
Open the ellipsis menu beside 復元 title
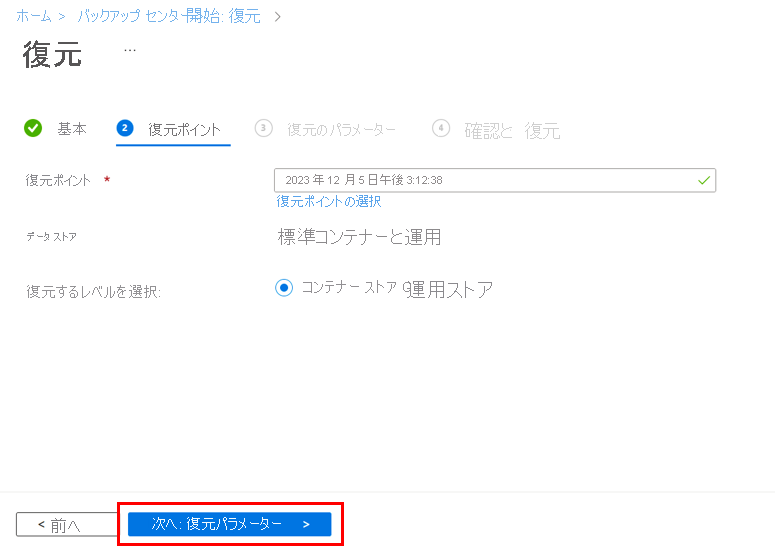130,50
